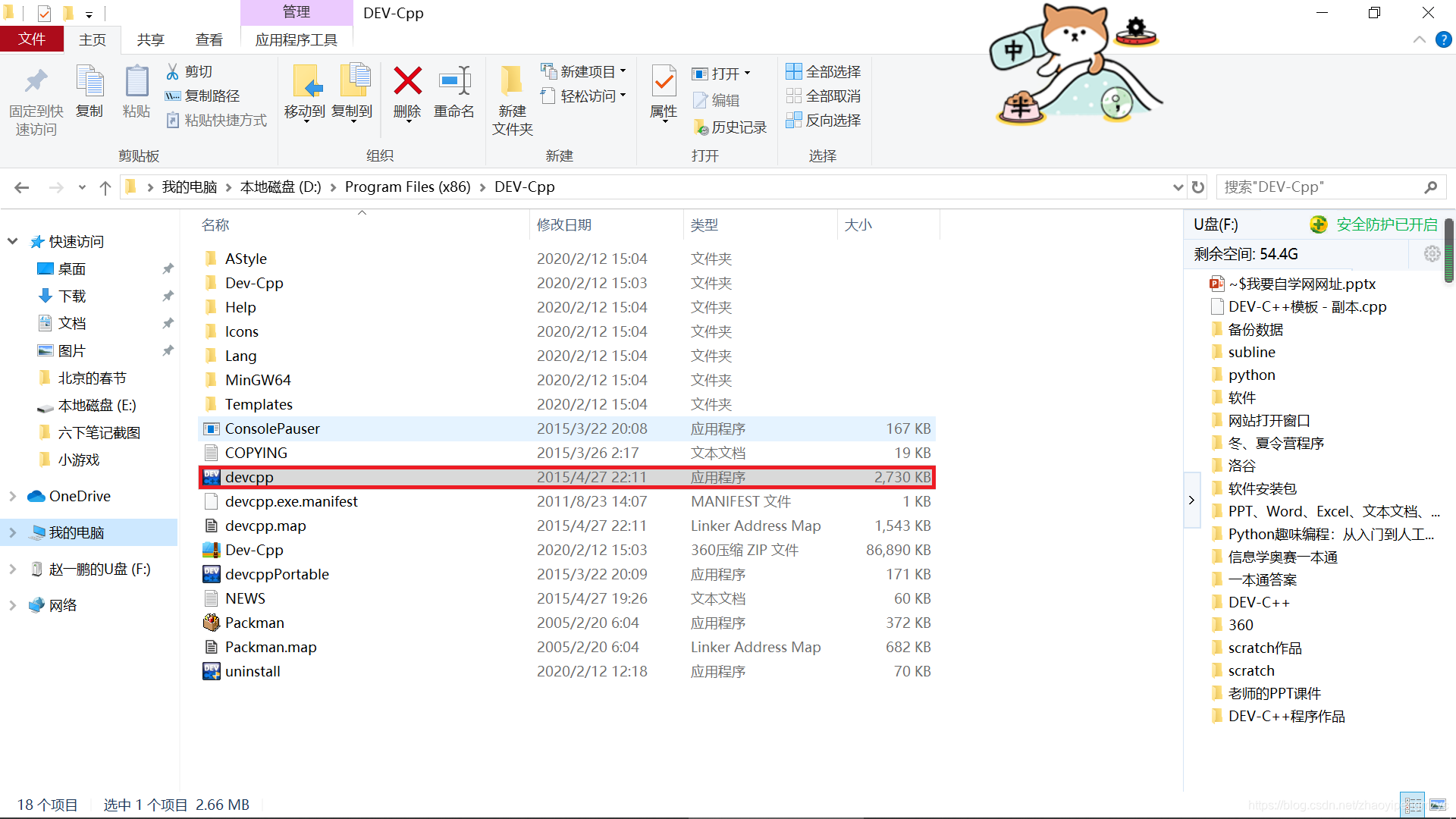
Task: Sort by Name (名称) column header
Action: click(215, 224)
